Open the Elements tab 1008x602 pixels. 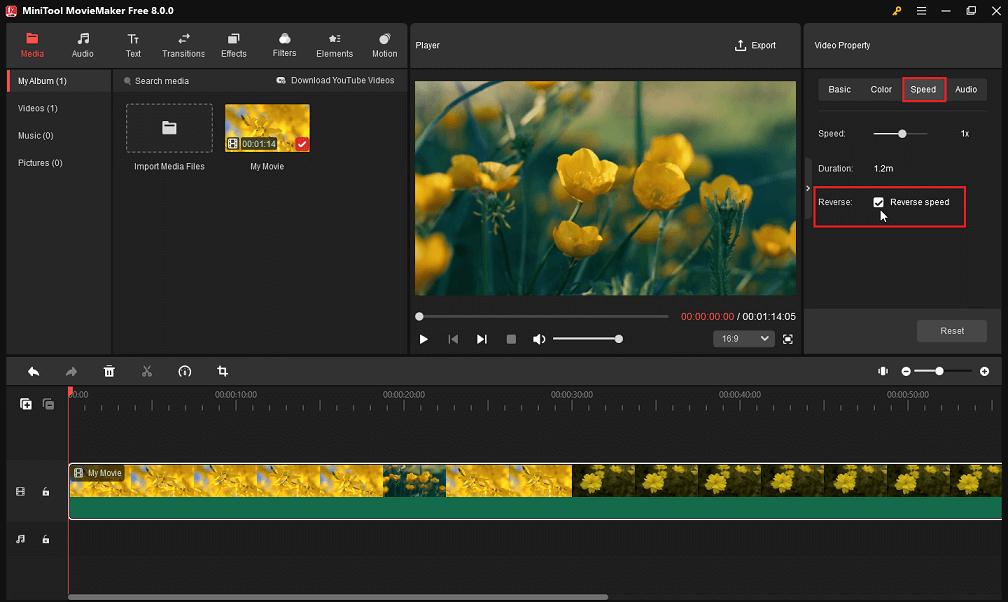tap(334, 46)
